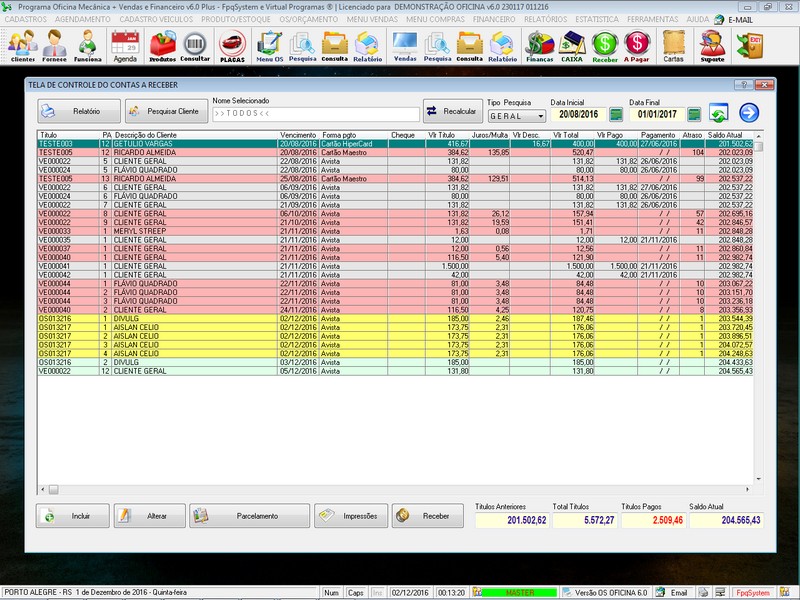Click the Relatório button
The image size is (800, 600).
tap(79, 111)
